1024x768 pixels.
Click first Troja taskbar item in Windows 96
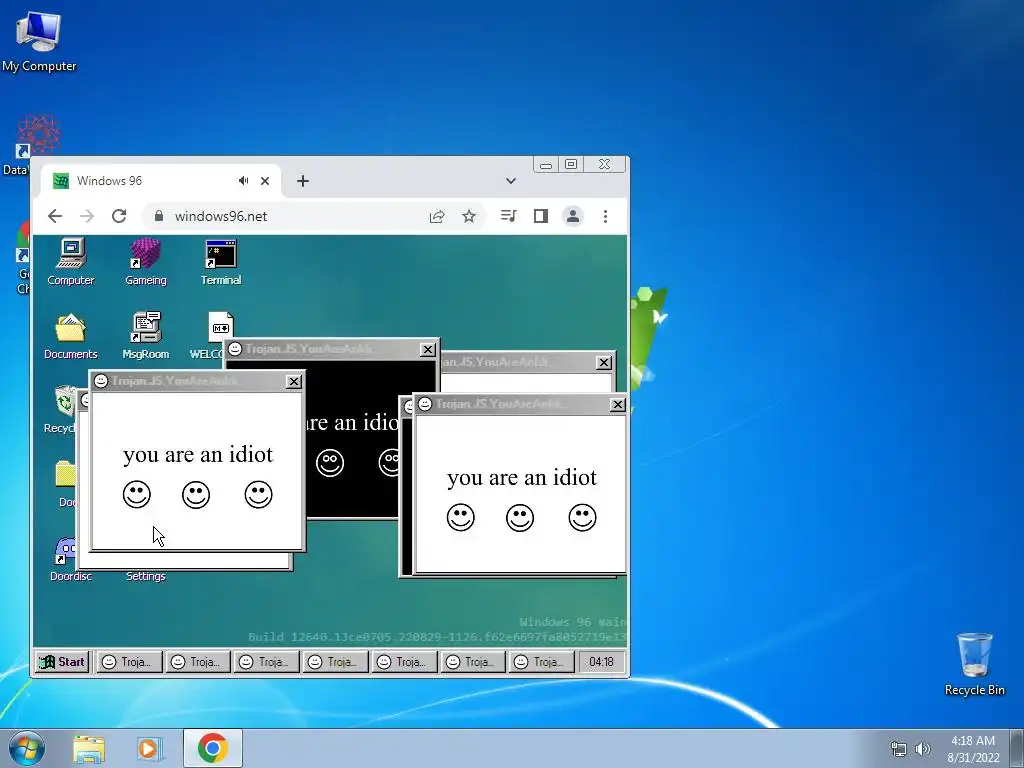[129, 662]
